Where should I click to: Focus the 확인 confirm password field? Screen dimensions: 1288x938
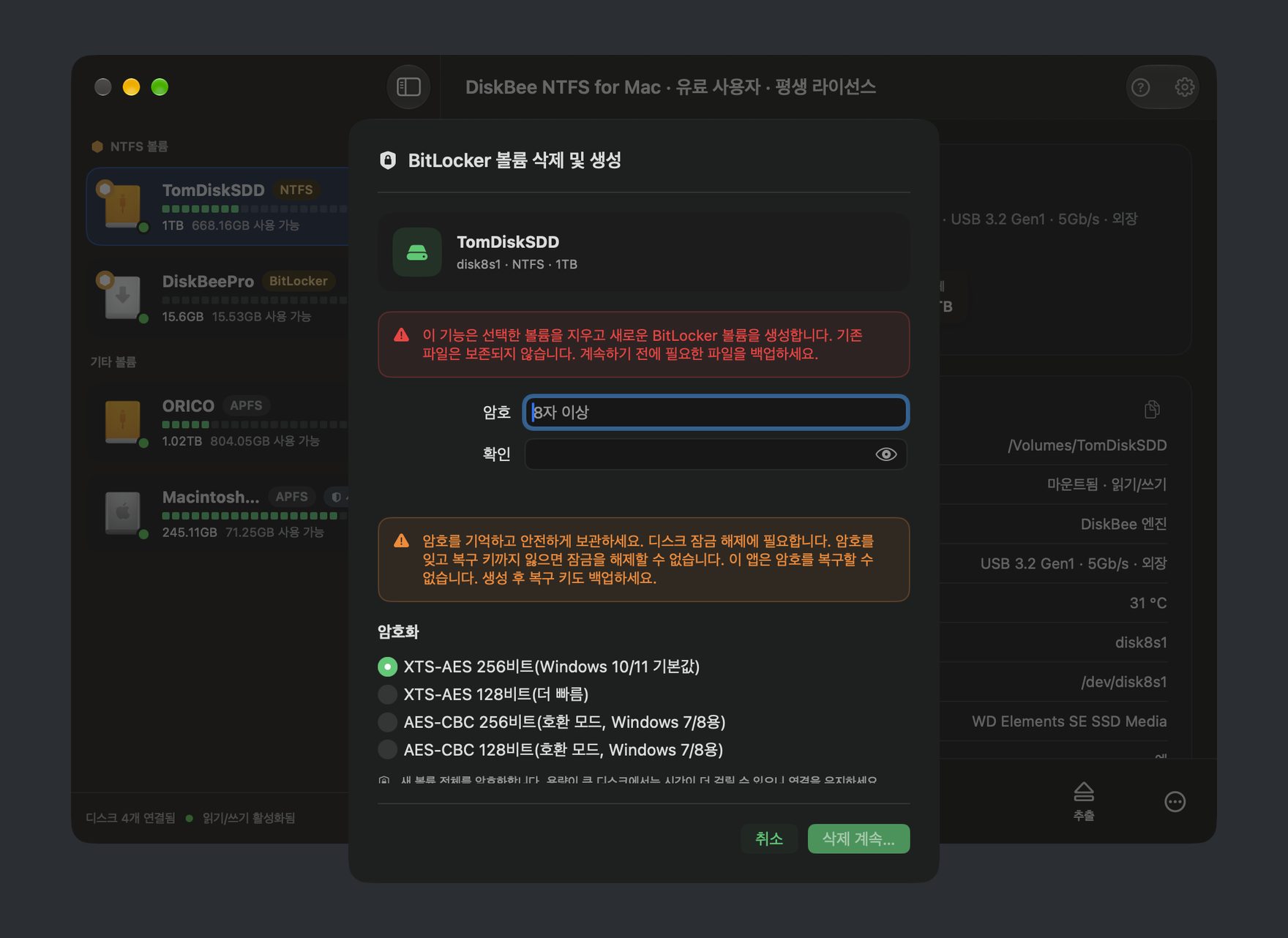click(716, 454)
